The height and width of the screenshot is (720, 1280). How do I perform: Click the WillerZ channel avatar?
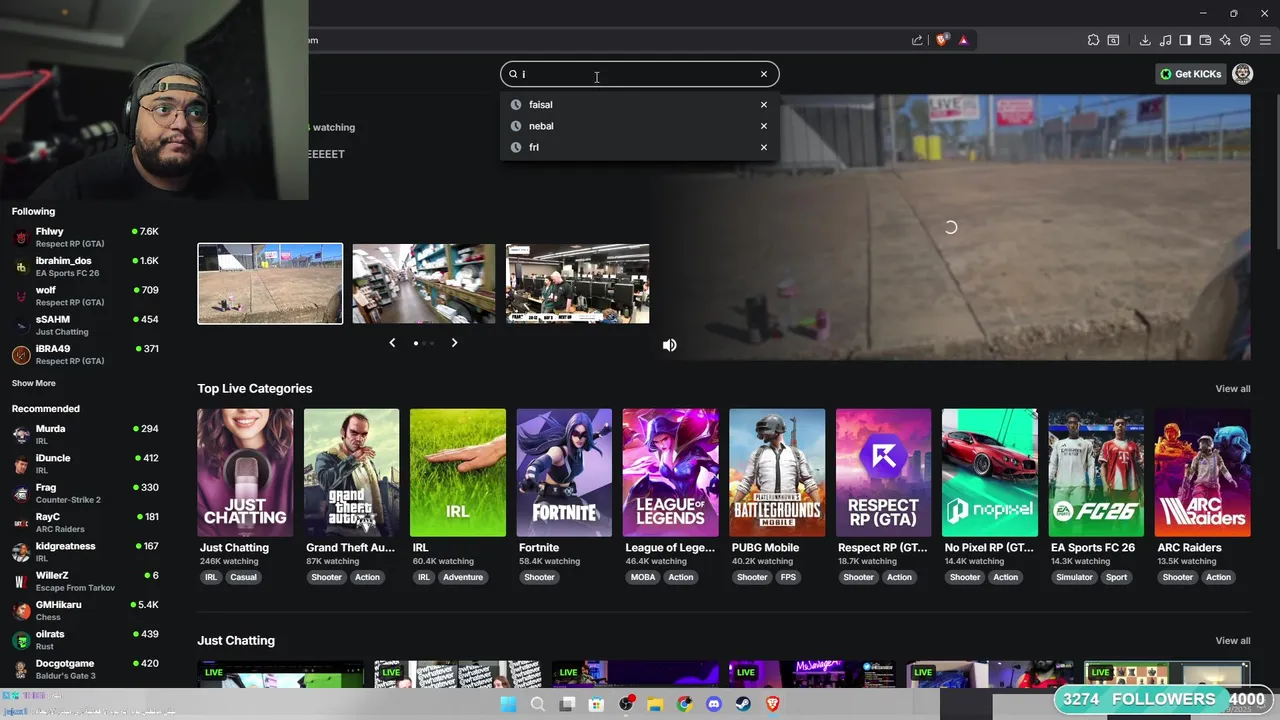pyautogui.click(x=21, y=581)
